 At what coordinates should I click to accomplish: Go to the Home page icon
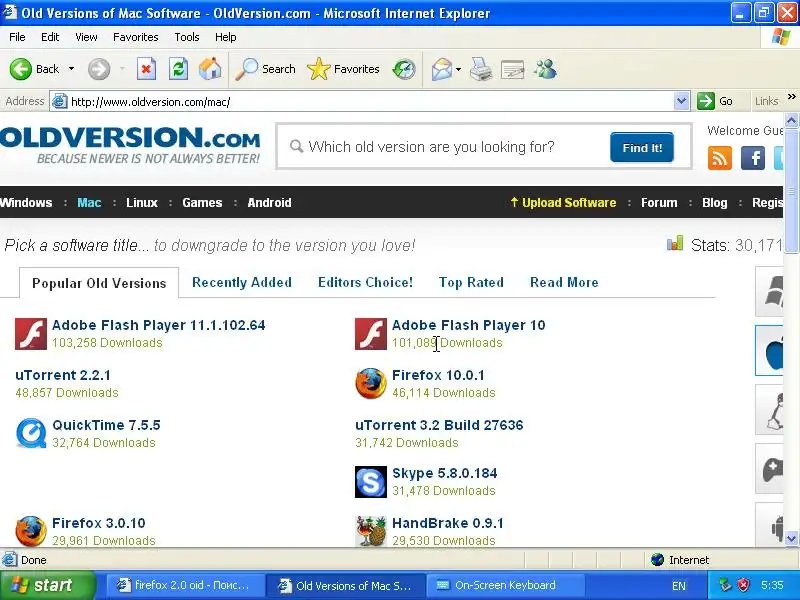210,69
